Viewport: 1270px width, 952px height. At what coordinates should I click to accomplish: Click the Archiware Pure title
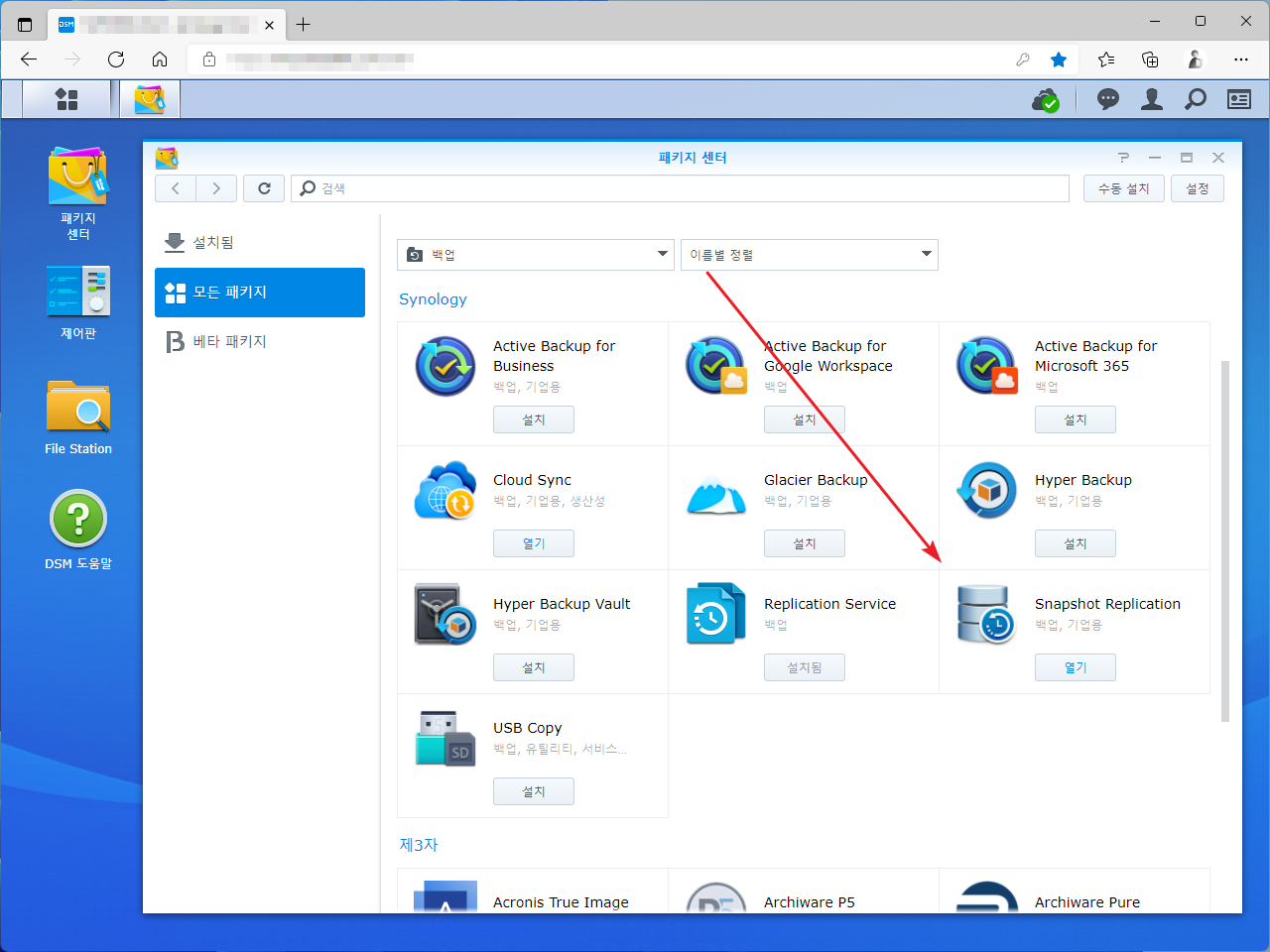click(1087, 902)
